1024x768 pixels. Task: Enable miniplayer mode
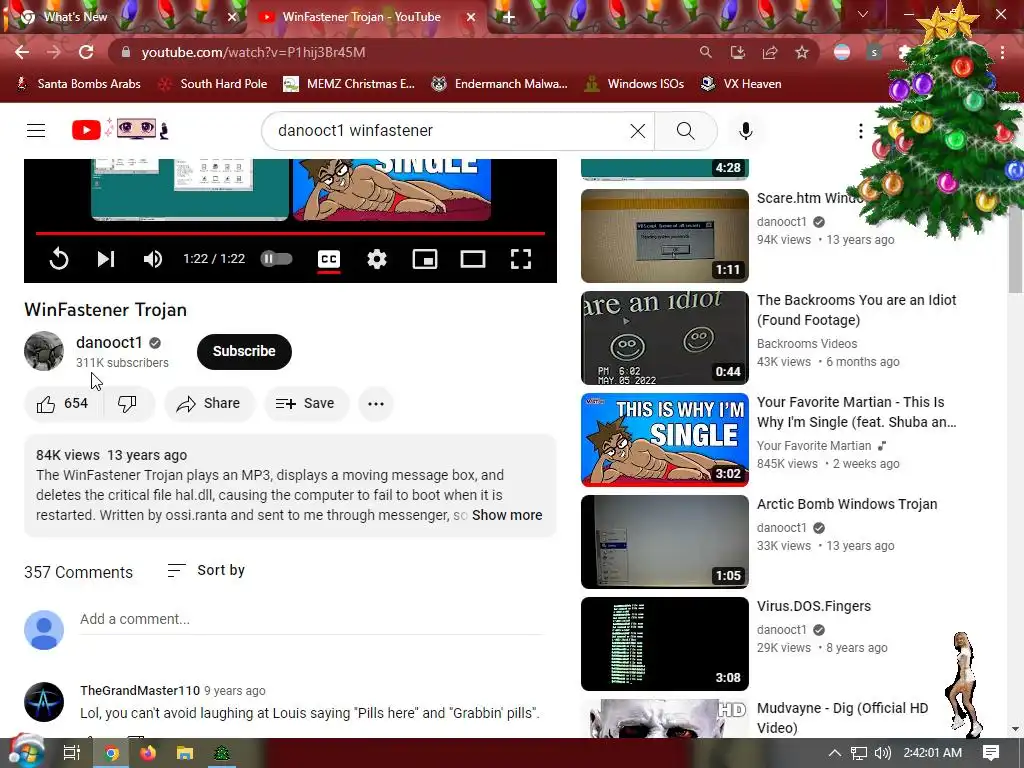pyautogui.click(x=424, y=259)
